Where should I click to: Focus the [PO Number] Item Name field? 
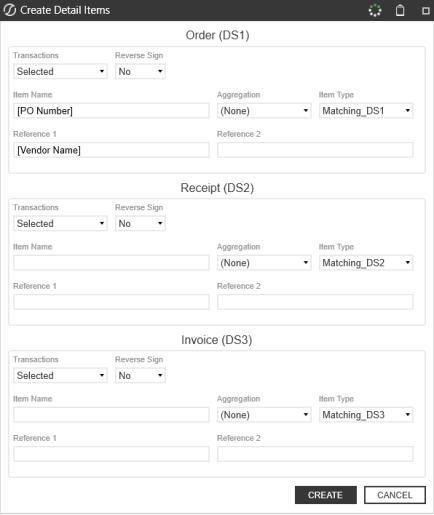click(111, 111)
